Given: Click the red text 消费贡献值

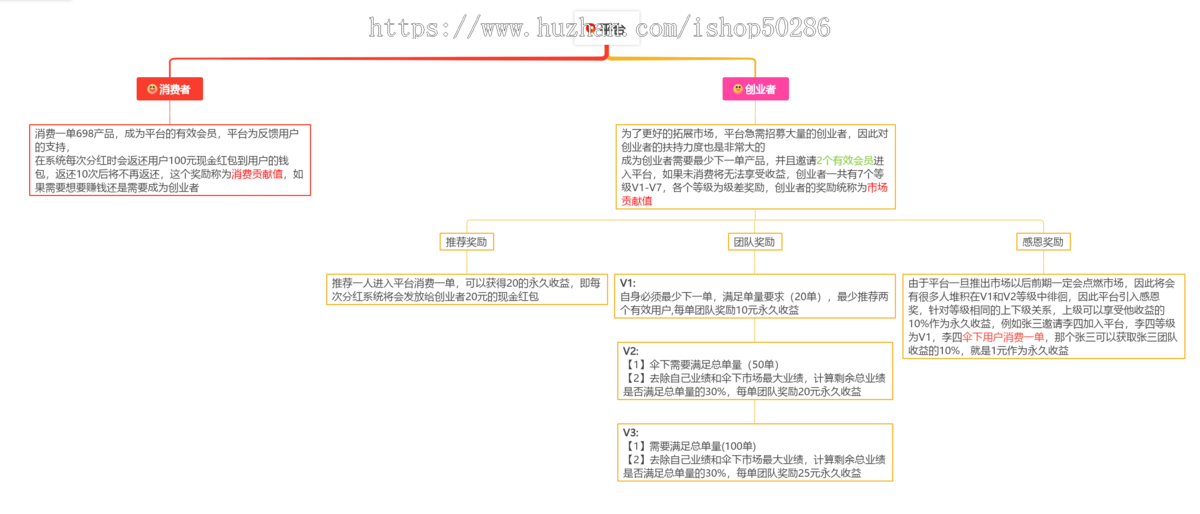Looking at the screenshot, I should 258,174.
